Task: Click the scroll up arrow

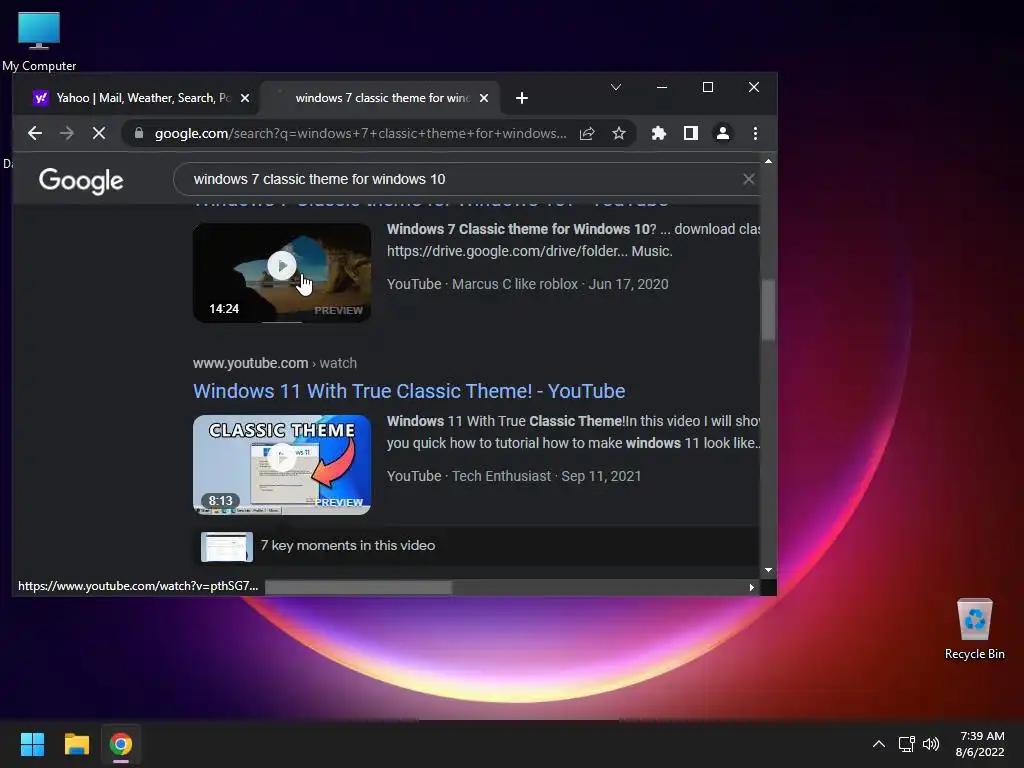Action: click(768, 161)
